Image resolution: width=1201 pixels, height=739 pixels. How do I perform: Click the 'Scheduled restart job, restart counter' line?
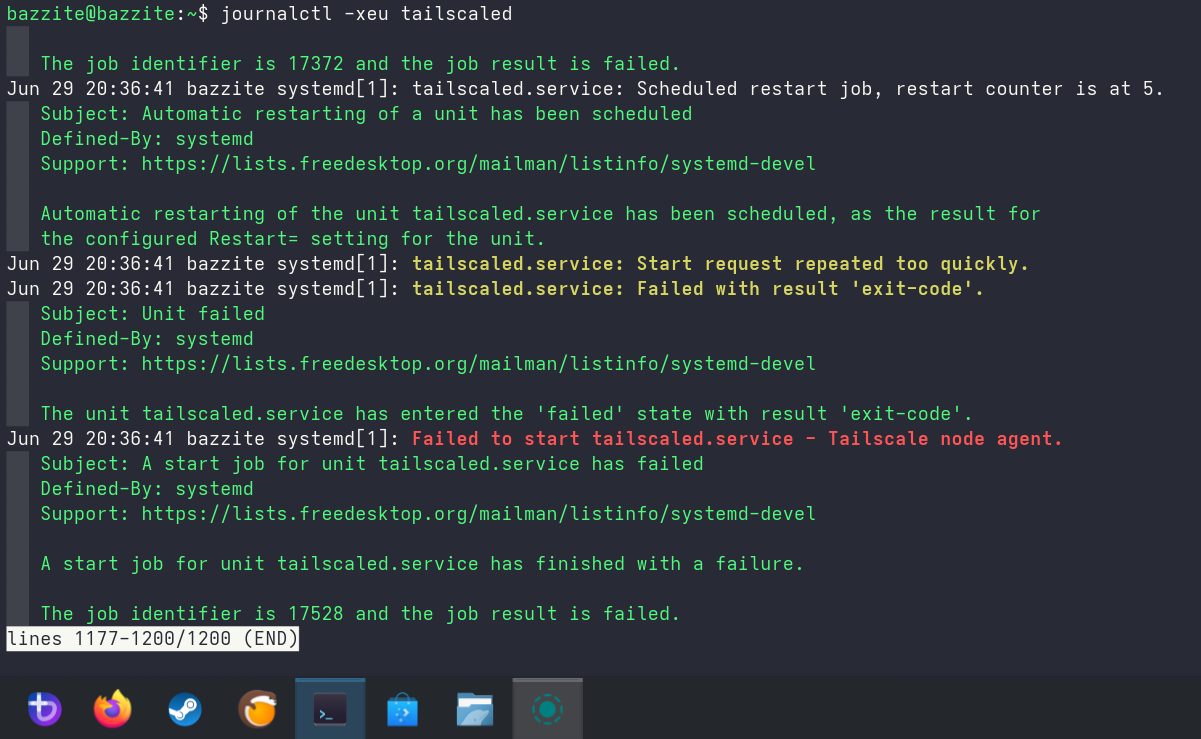[x=585, y=88]
